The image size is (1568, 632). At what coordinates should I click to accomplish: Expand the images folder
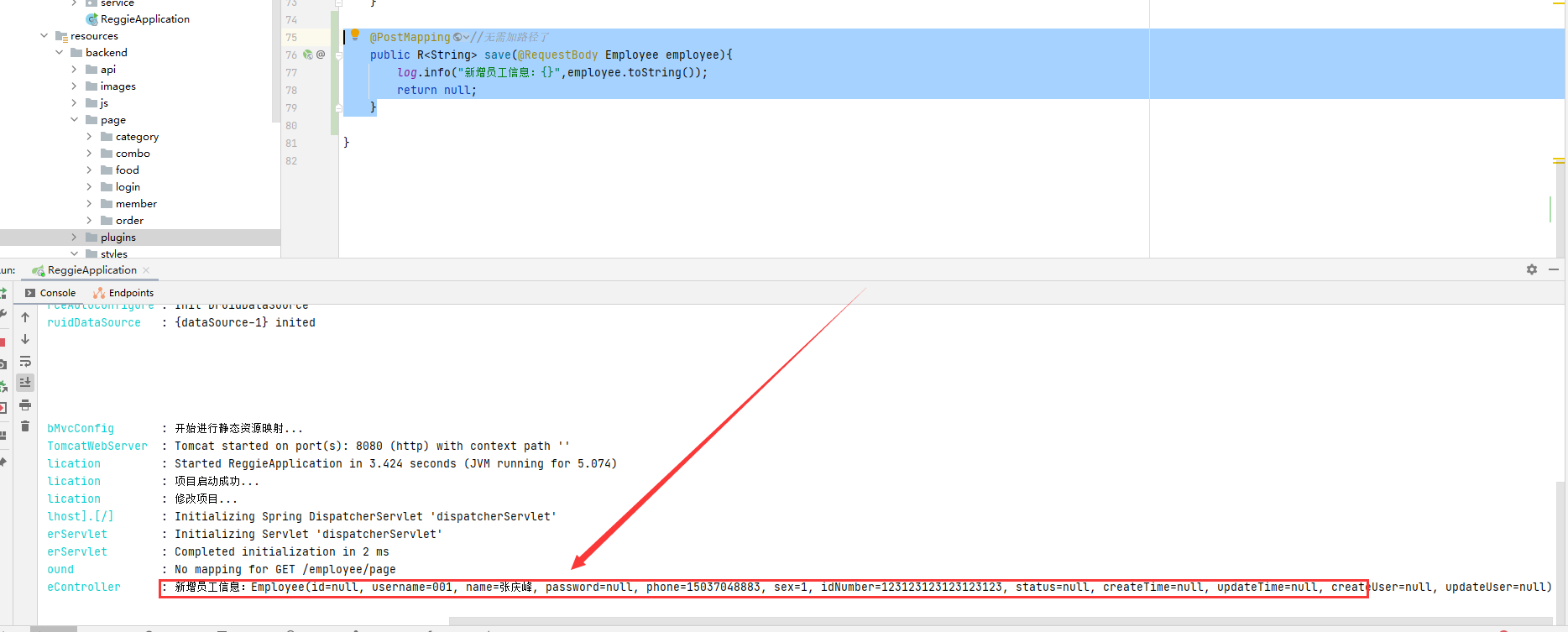pos(75,86)
